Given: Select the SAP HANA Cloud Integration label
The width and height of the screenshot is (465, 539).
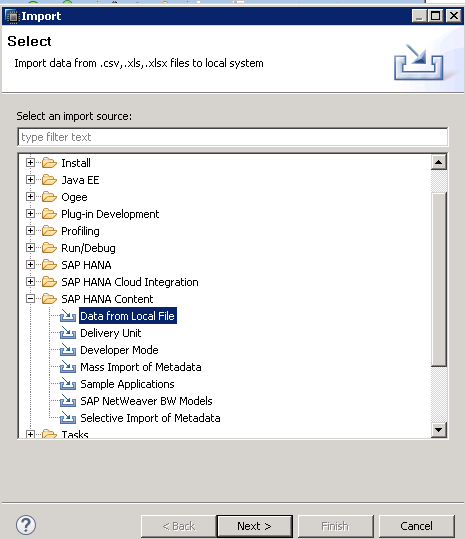Looking at the screenshot, I should pos(130,282).
